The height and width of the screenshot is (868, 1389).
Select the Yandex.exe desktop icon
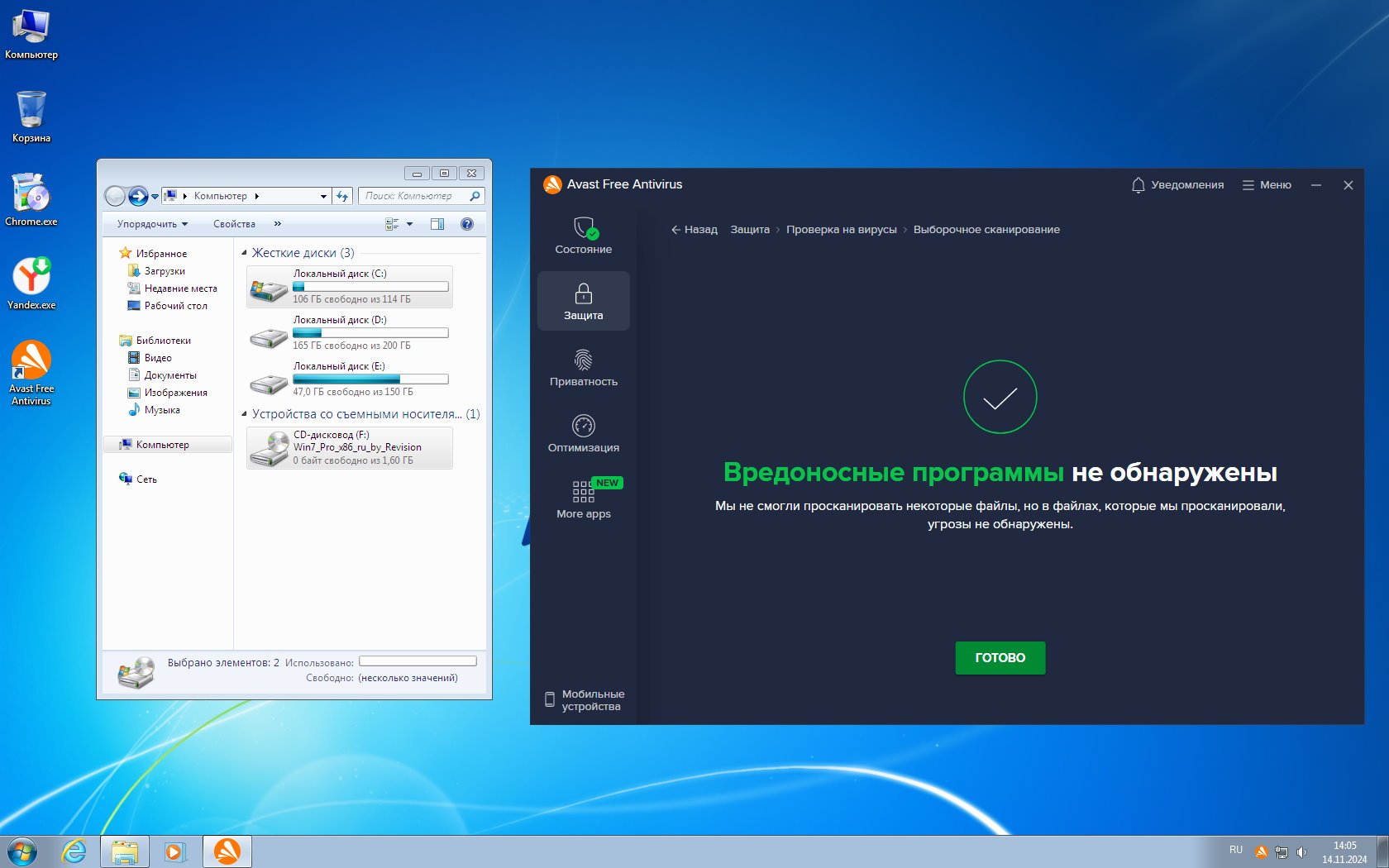(31, 284)
